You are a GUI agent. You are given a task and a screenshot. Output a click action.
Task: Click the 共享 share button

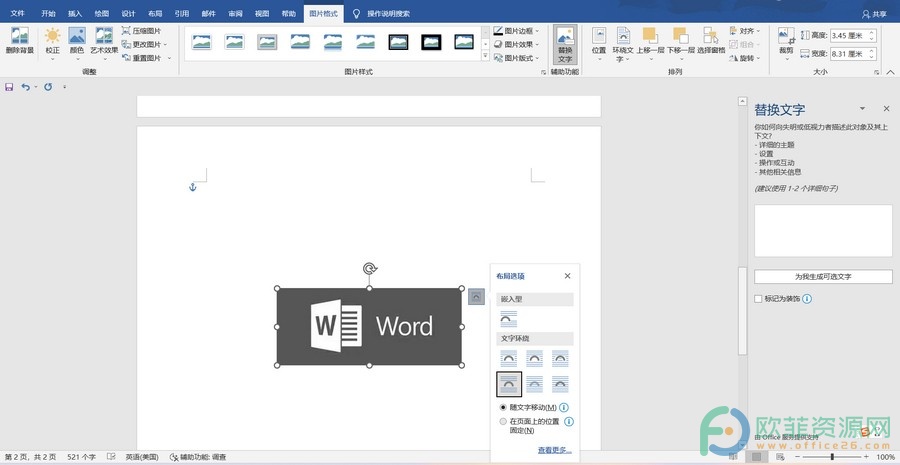[x=875, y=14]
